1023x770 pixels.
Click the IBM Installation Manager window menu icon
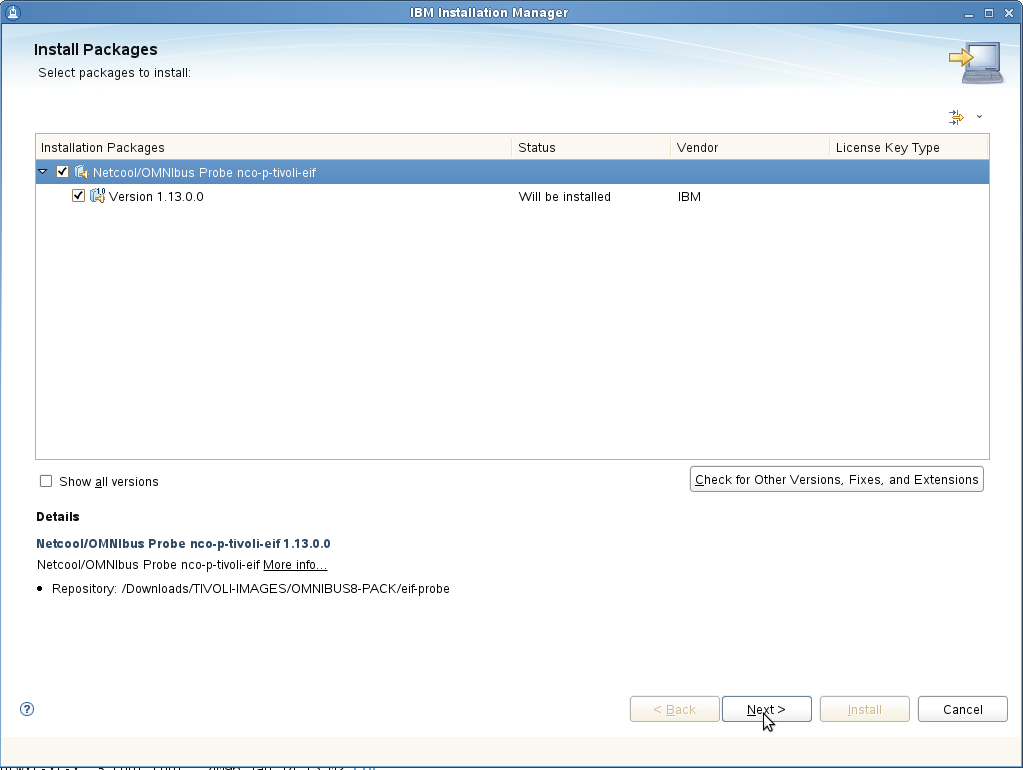point(12,12)
